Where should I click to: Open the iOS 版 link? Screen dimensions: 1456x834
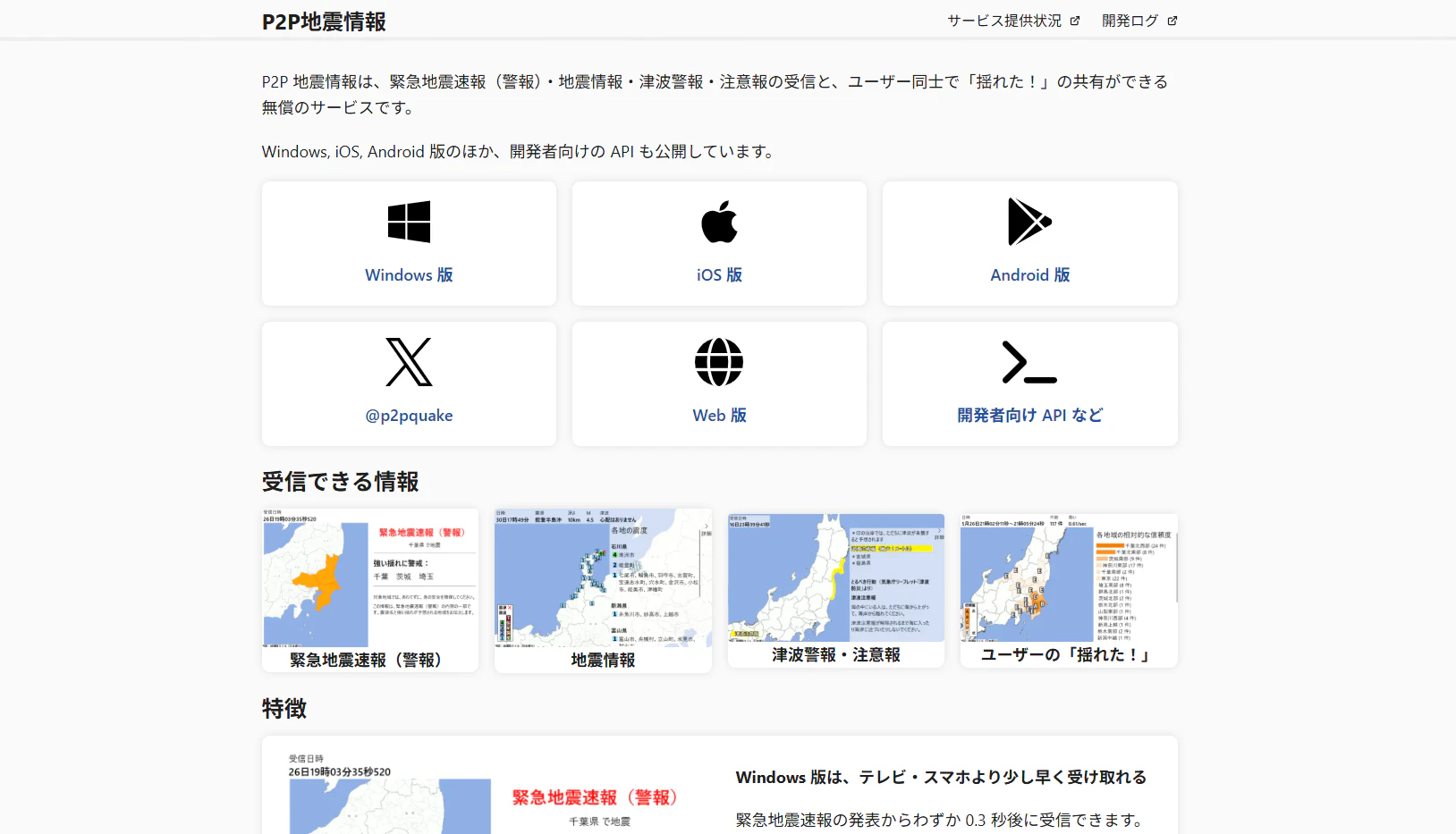[x=719, y=275]
